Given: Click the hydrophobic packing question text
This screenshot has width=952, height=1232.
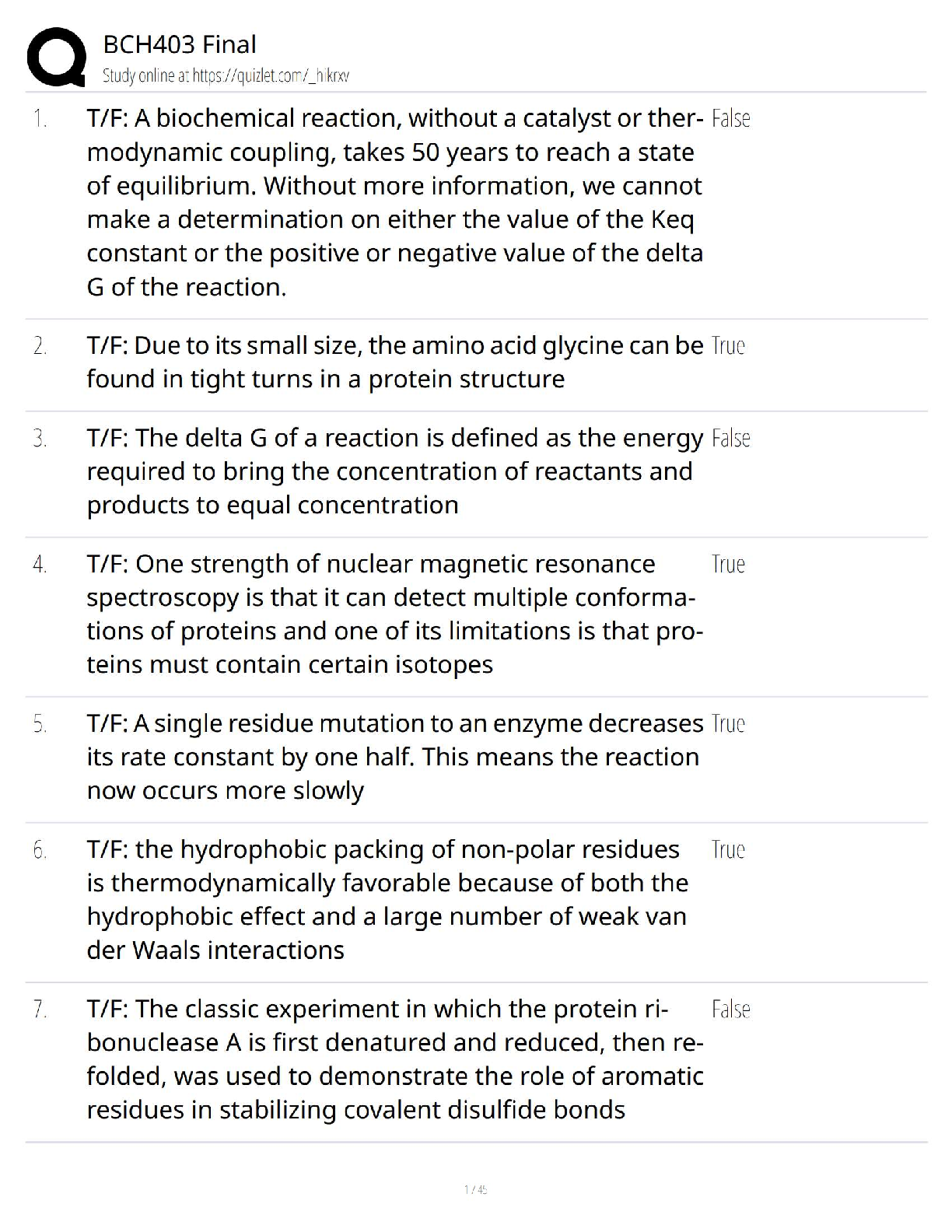Looking at the screenshot, I should pyautogui.click(x=387, y=899).
